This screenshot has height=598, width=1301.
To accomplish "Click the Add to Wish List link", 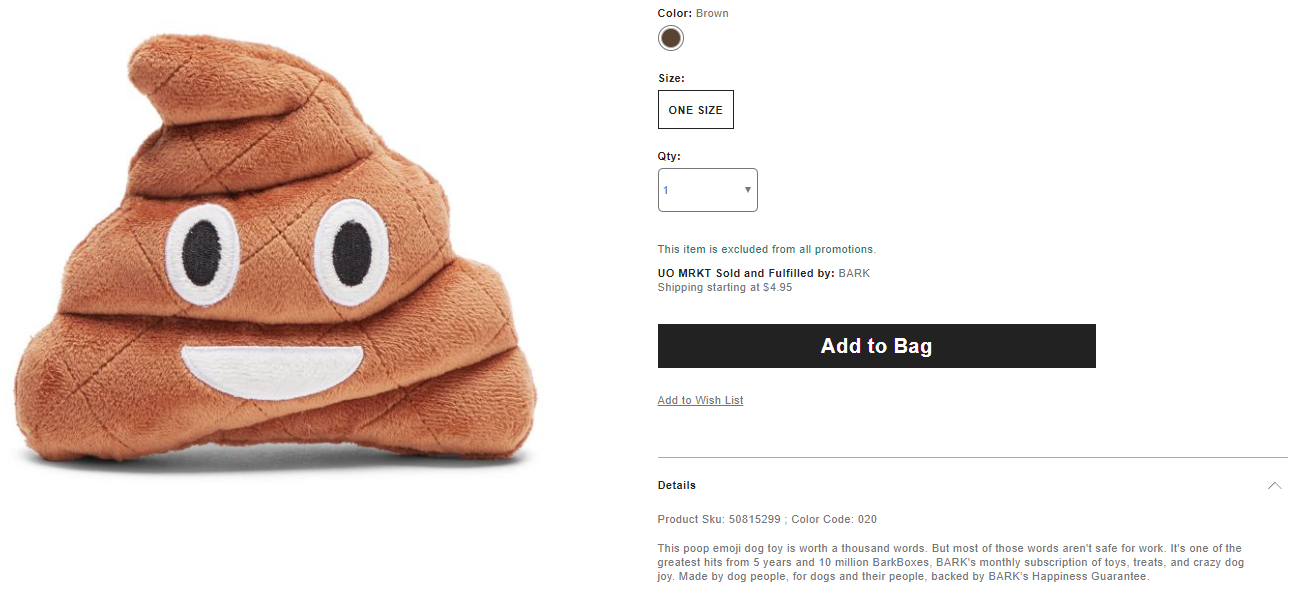I will 700,401.
